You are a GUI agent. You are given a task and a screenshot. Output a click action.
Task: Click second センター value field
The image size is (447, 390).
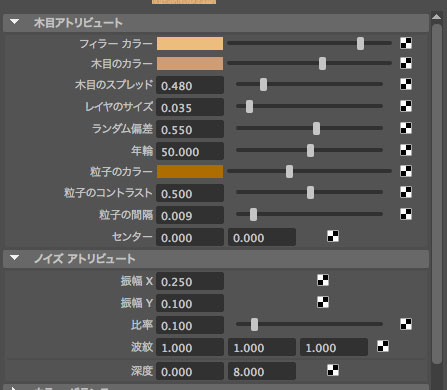point(262,237)
